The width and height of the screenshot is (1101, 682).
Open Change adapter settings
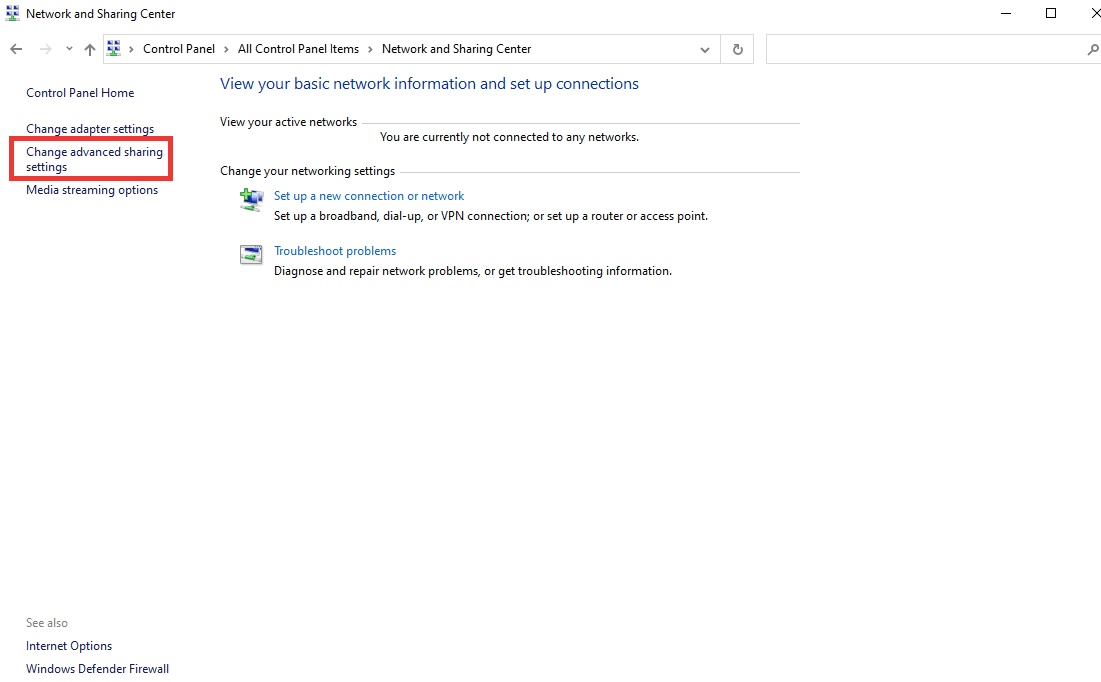[90, 129]
